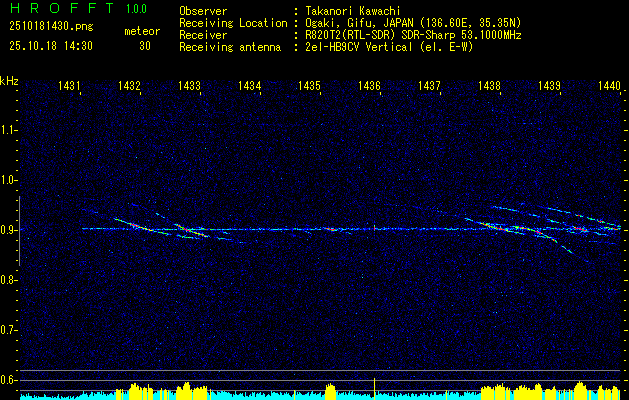Click the 1434 time axis marker
The image size is (629, 400).
(250, 85)
